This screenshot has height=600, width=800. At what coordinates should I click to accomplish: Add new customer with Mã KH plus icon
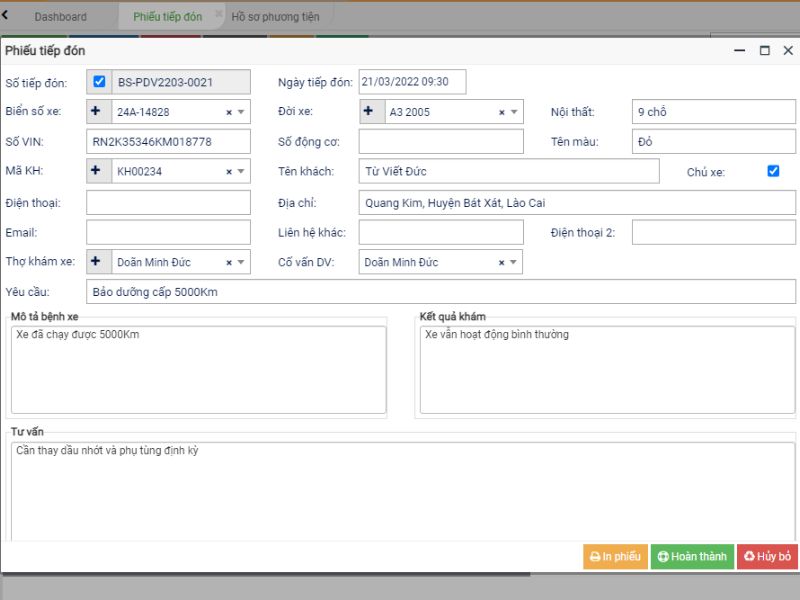click(x=97, y=172)
